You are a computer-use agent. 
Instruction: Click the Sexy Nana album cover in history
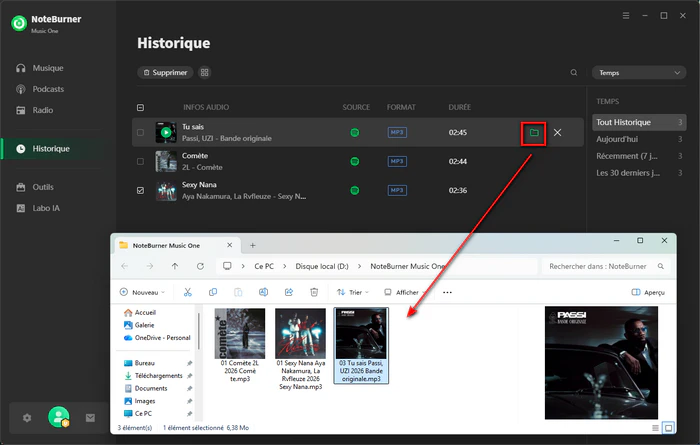pos(166,191)
